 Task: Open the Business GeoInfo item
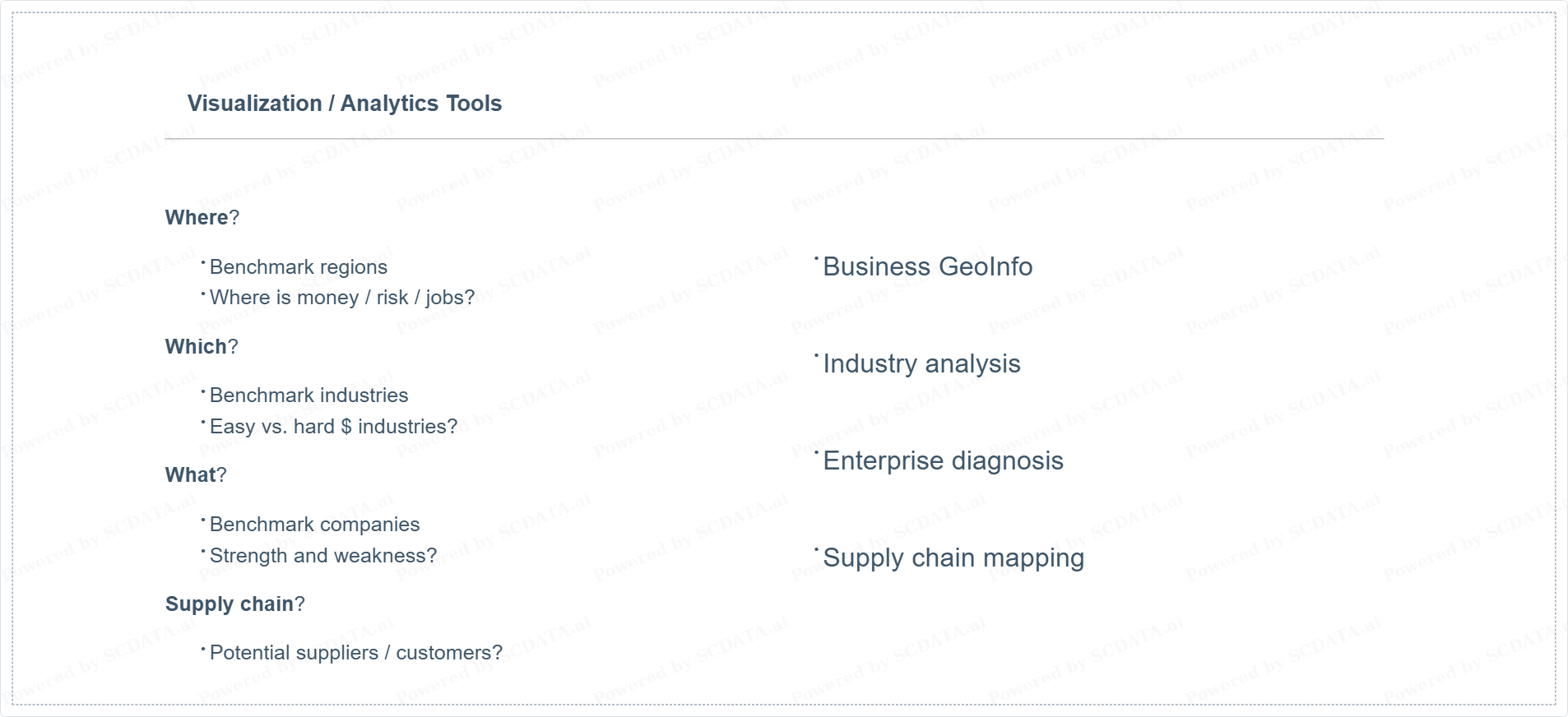[x=927, y=267]
